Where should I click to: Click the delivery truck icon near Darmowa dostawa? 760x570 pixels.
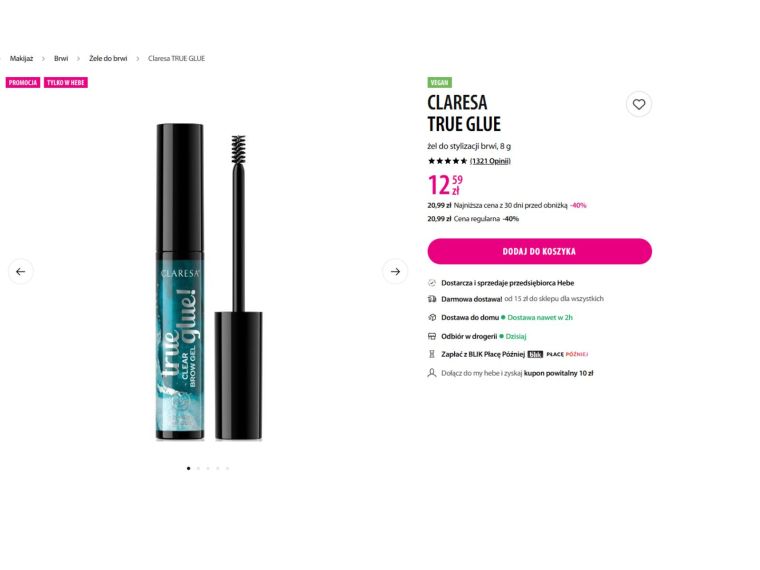[x=432, y=299]
